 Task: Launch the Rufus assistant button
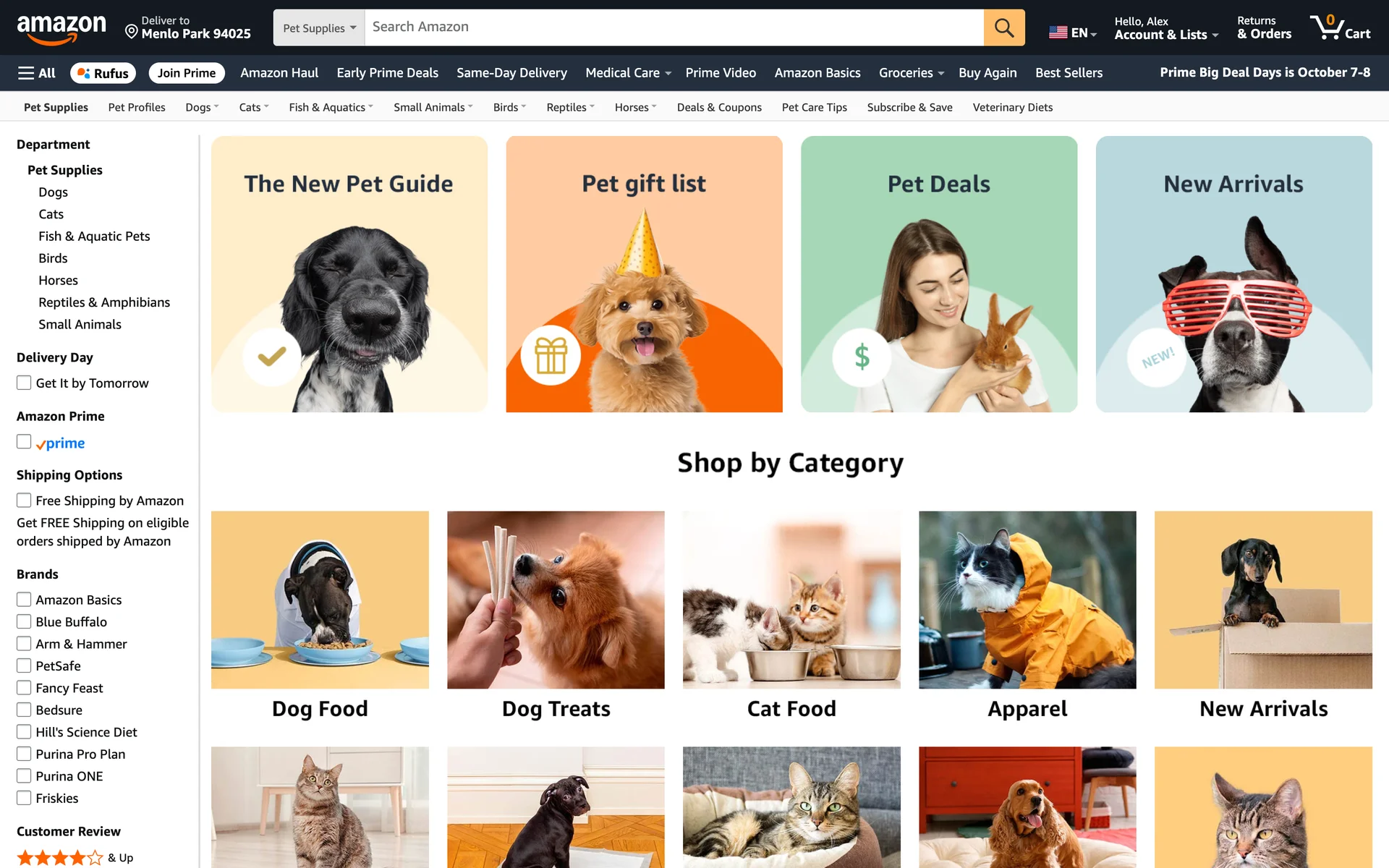103,73
